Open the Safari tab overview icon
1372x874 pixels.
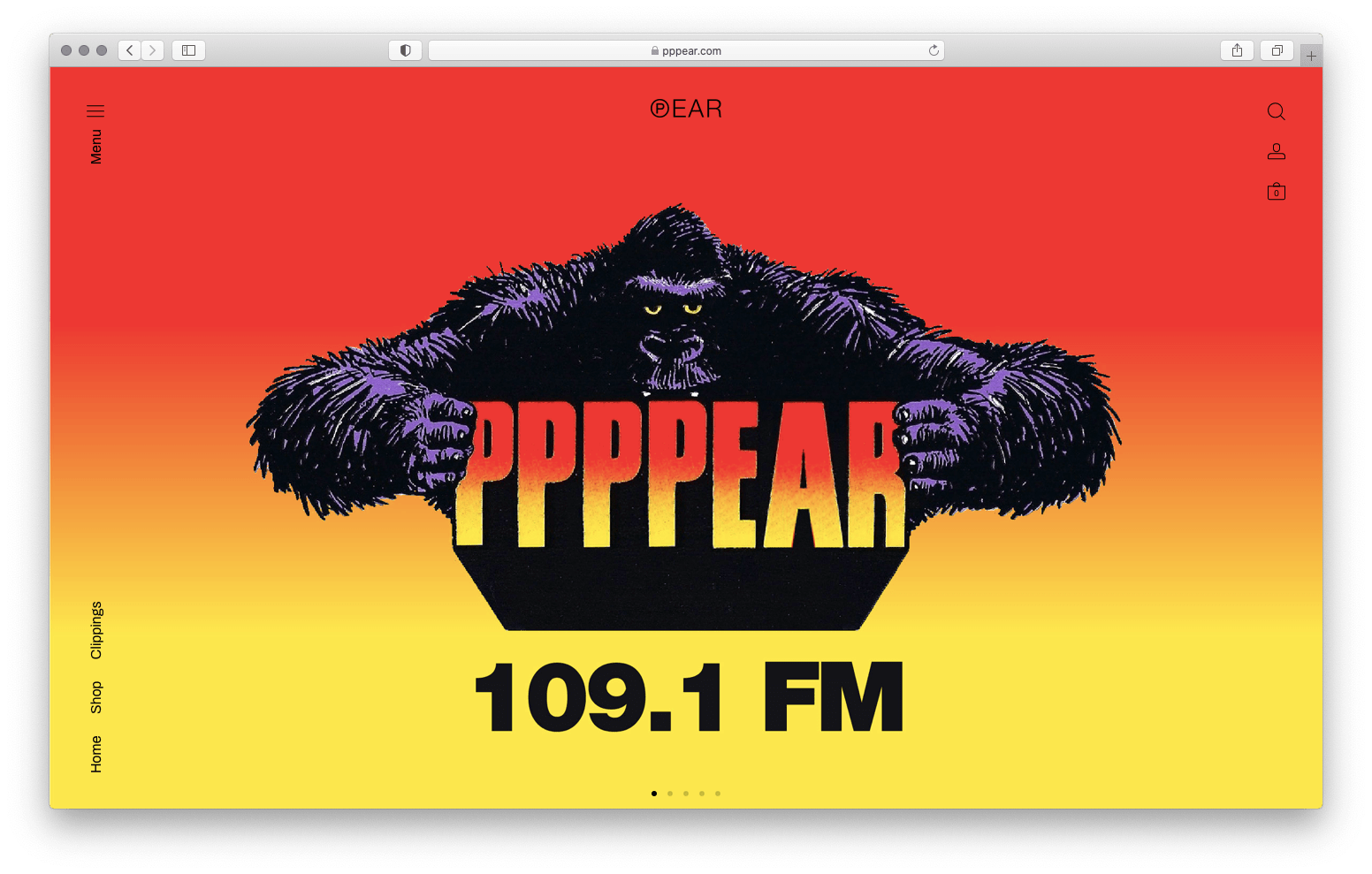(x=1276, y=50)
